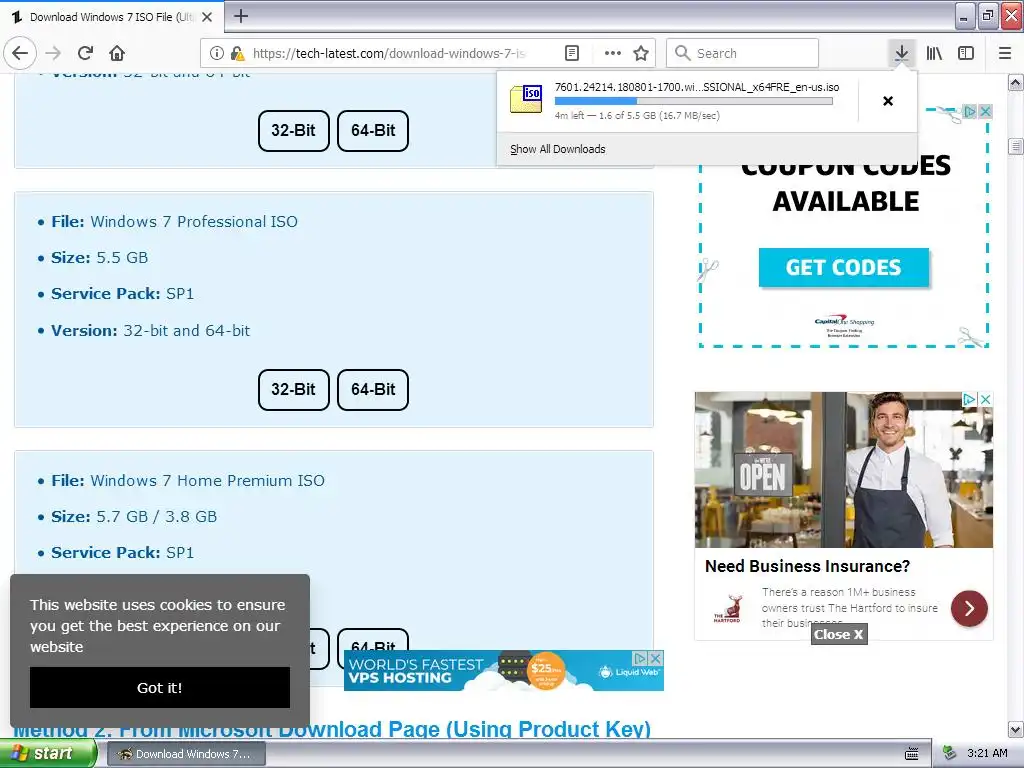Click 64-Bit button in the top card
1024x768 pixels.
[373, 131]
